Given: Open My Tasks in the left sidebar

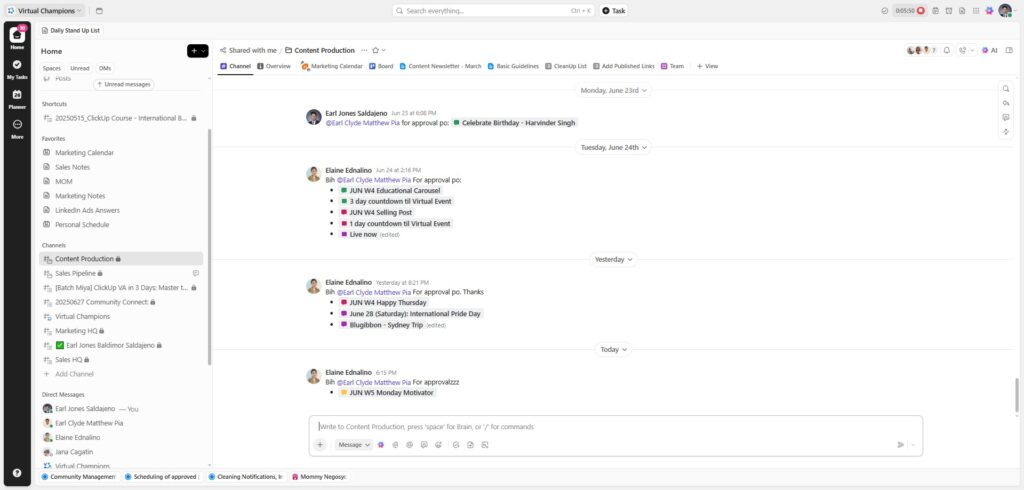Looking at the screenshot, I should [x=17, y=68].
